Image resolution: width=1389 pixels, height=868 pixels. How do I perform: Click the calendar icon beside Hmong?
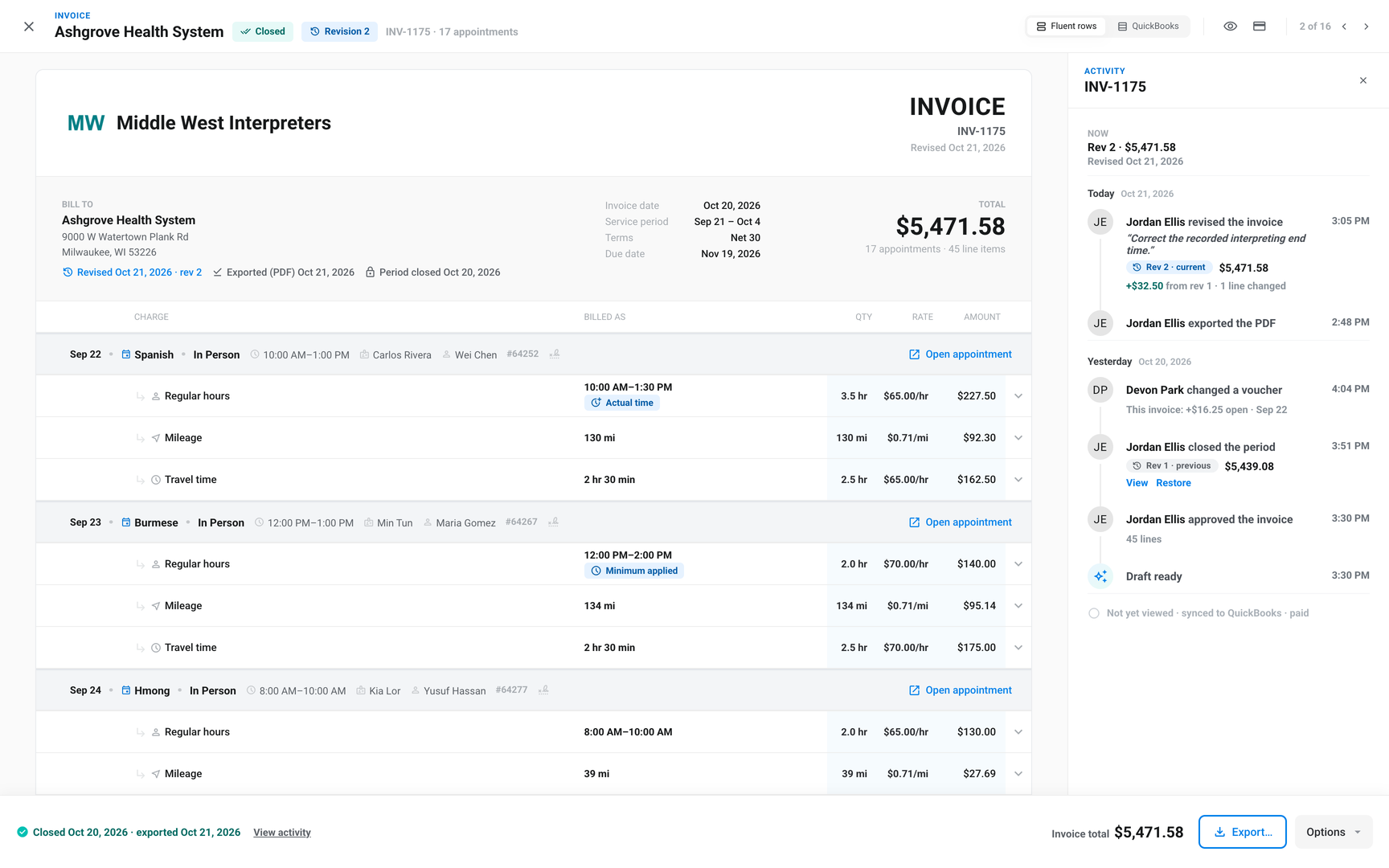[x=126, y=690]
